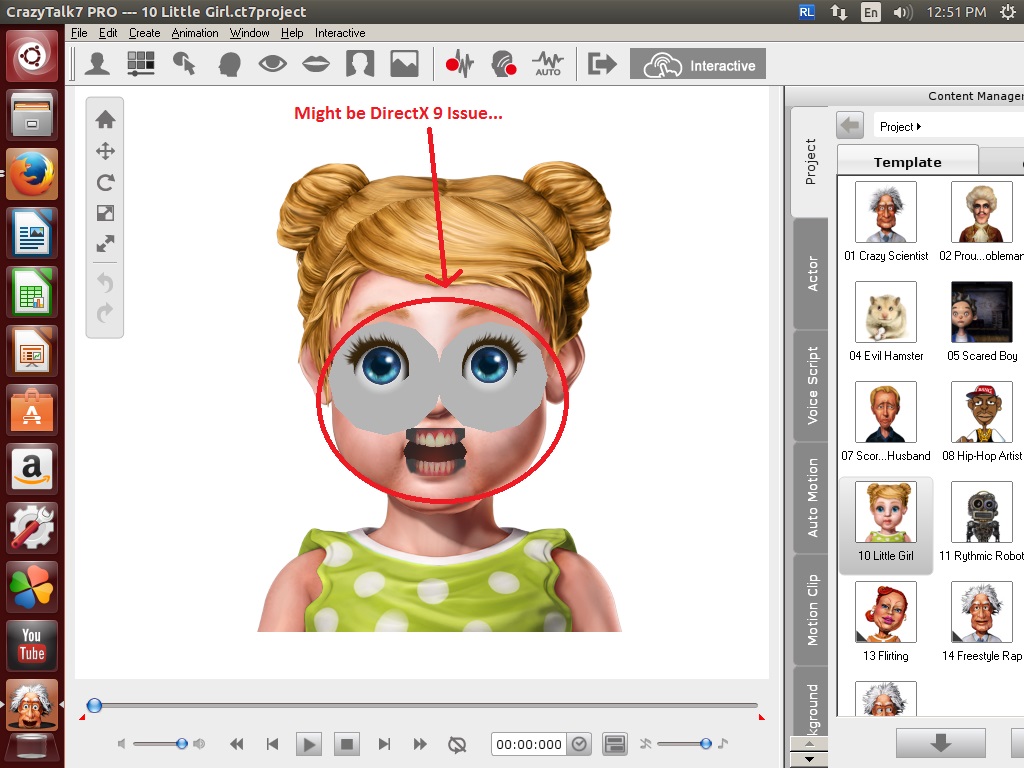Select the Head Orientation toolbar icon
Screen dimensions: 1024x768
tap(229, 64)
